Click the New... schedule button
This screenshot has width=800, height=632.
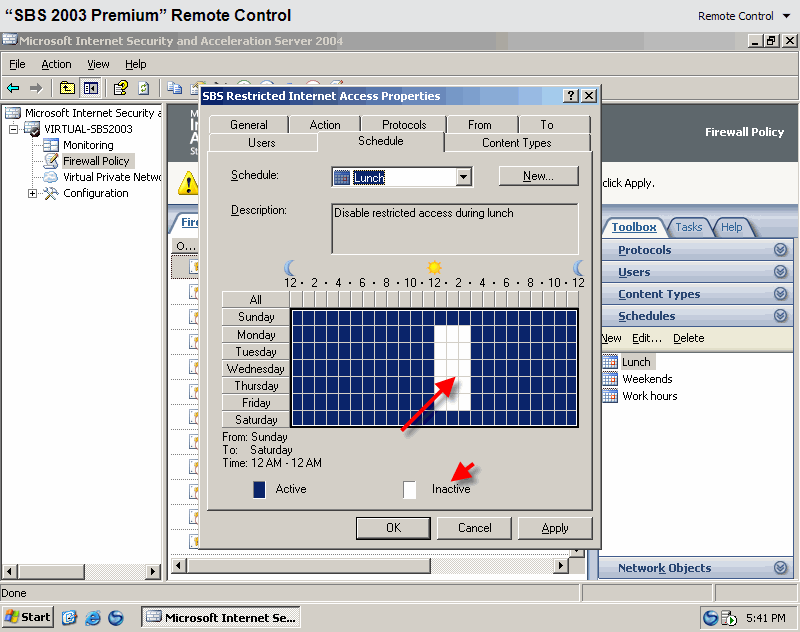[538, 176]
